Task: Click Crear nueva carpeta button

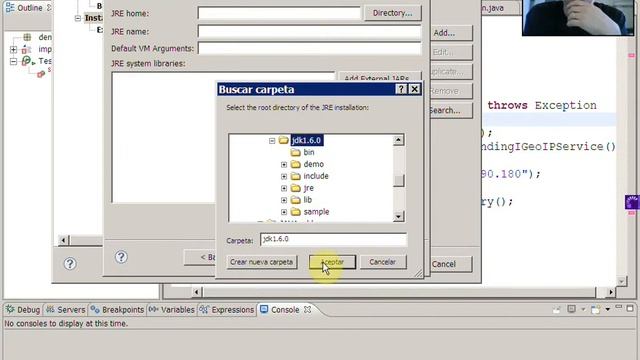Action: pyautogui.click(x=262, y=262)
